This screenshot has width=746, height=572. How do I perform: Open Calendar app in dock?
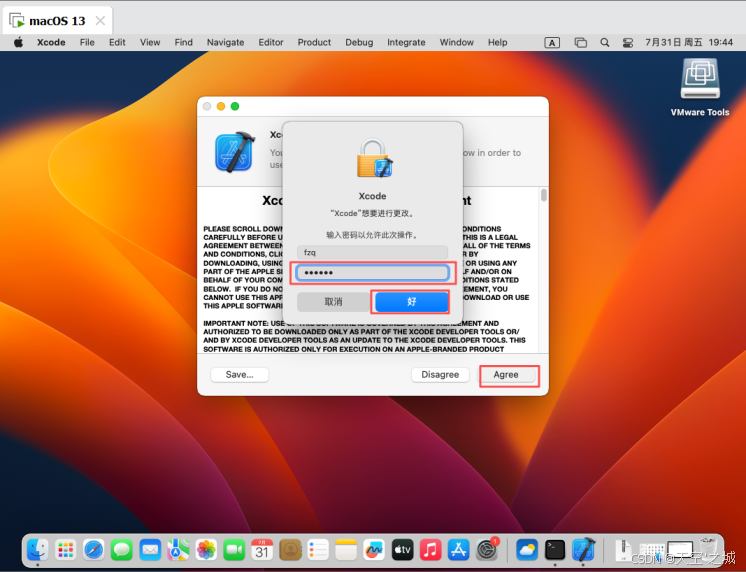click(262, 550)
